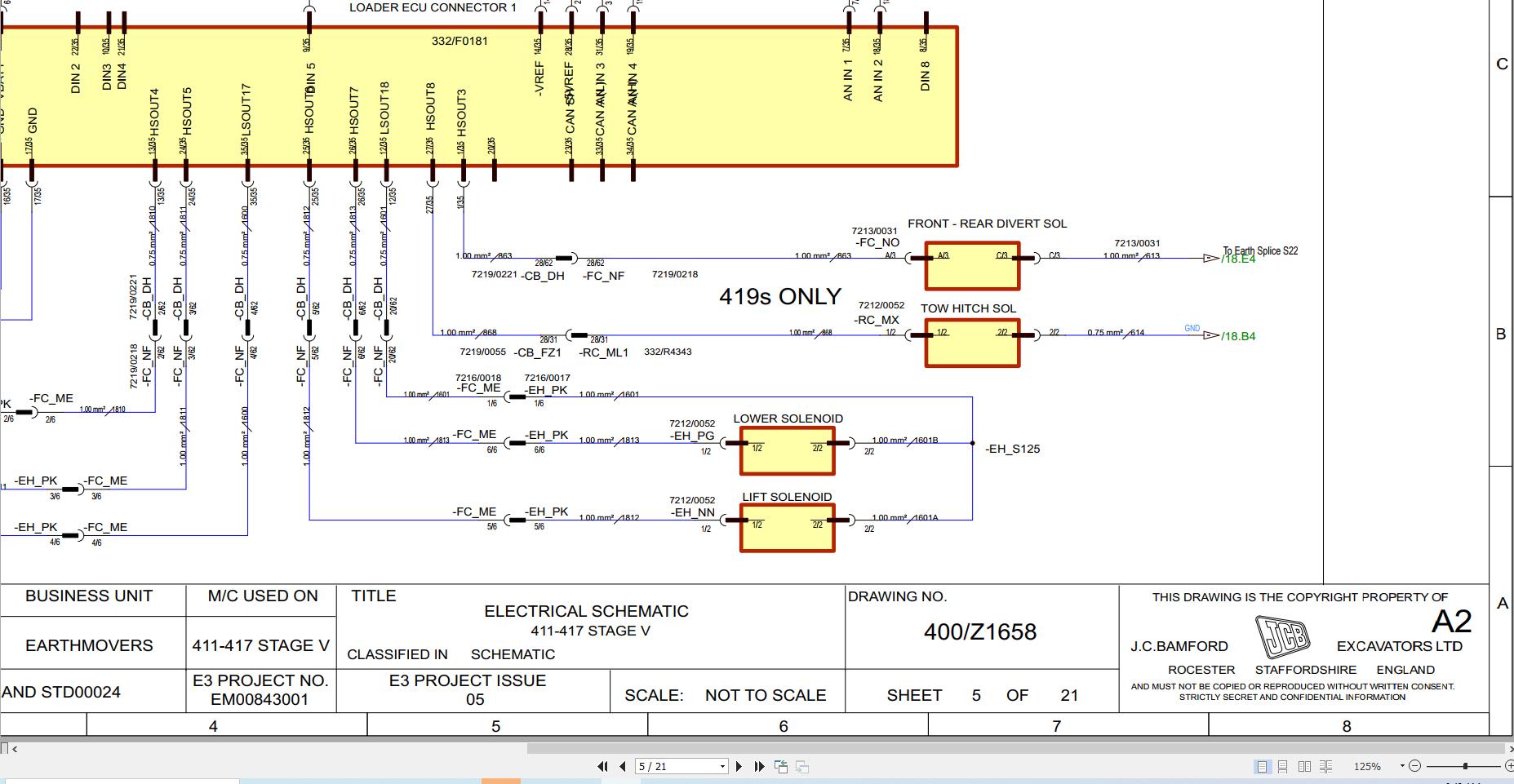Image resolution: width=1514 pixels, height=784 pixels.
Task: Advance to the next page
Action: pyautogui.click(x=739, y=767)
